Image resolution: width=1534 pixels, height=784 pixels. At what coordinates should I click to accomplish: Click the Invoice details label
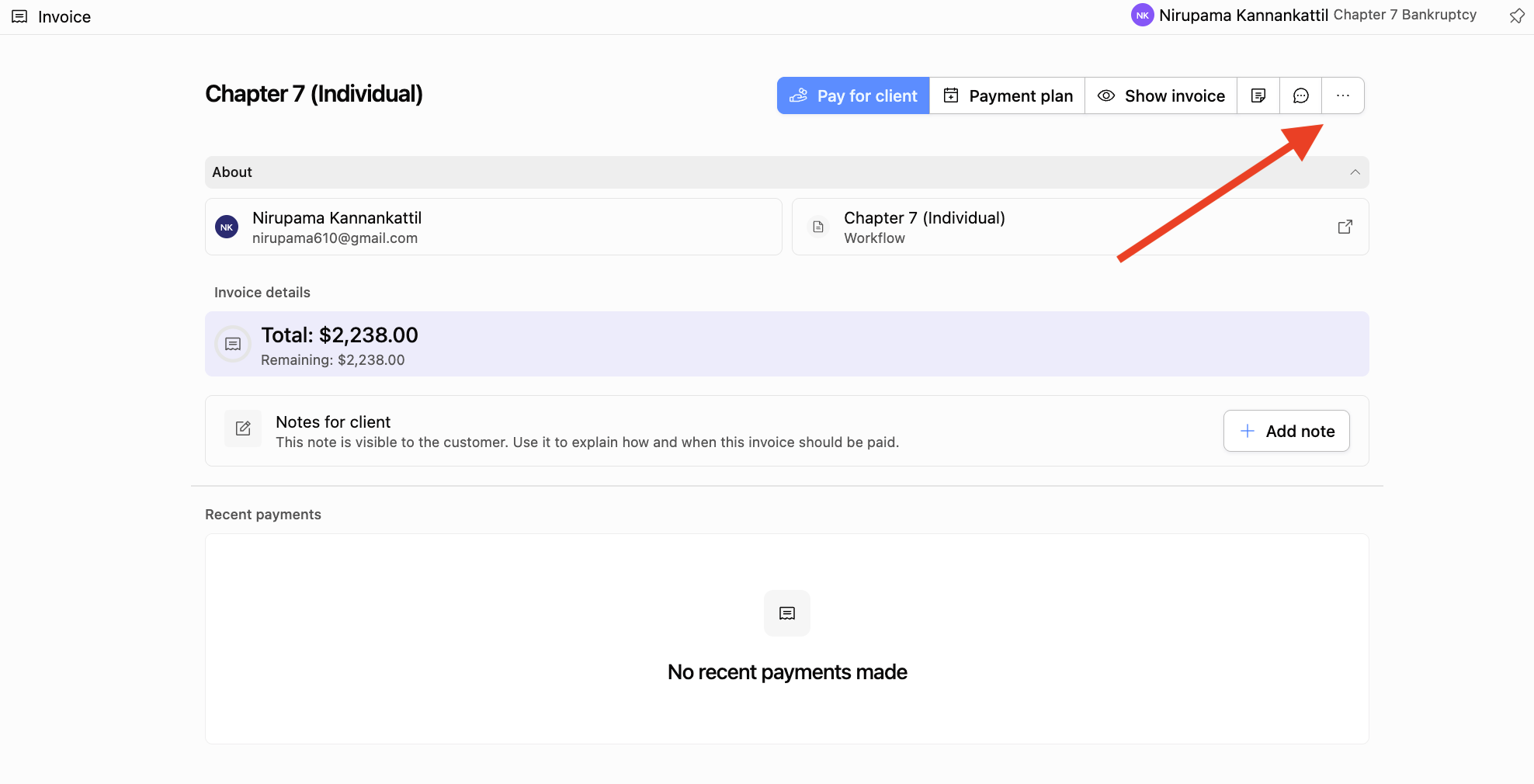coord(262,293)
